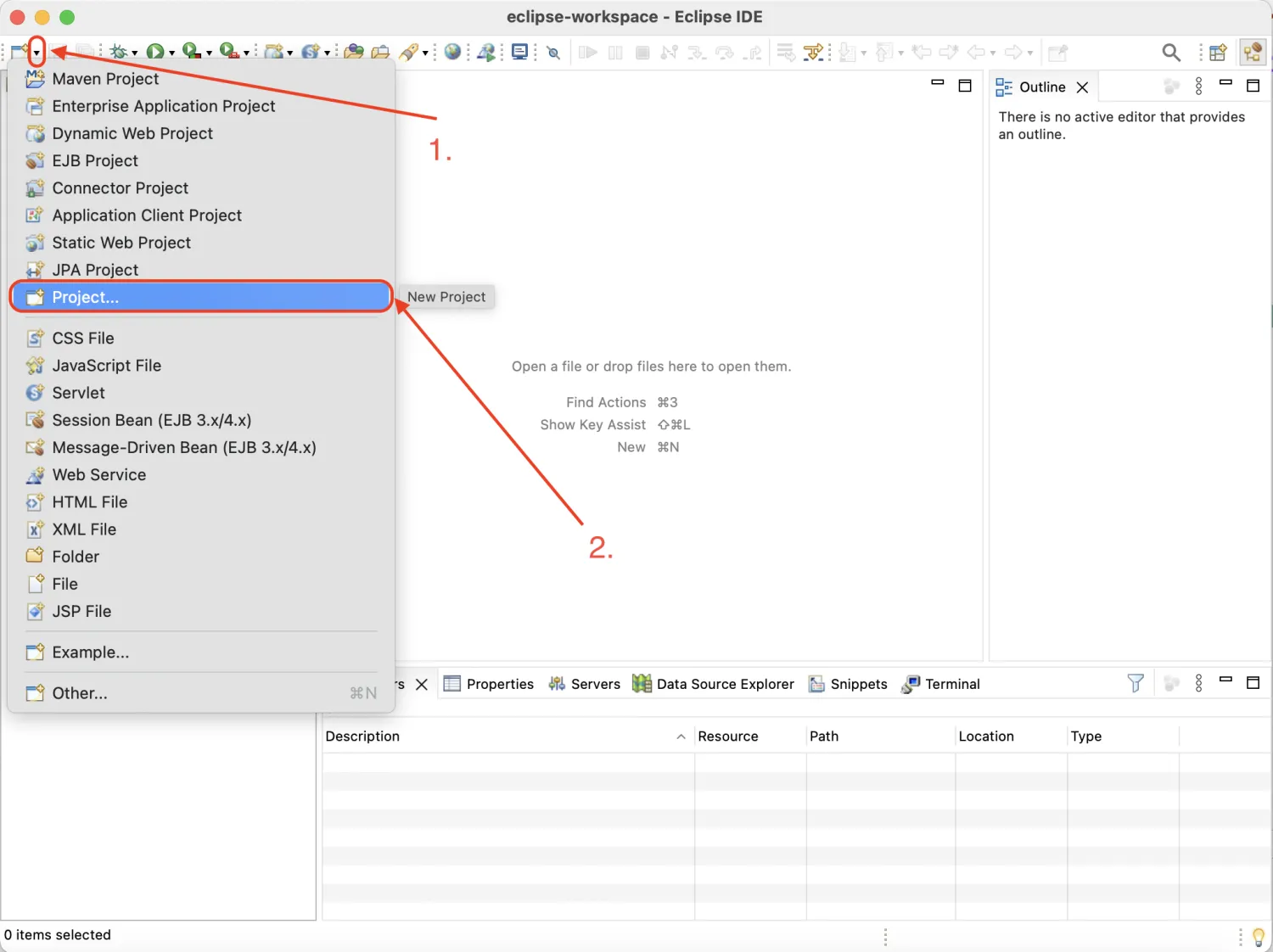Toggle the Skip All Breakpoints icon
The width and height of the screenshot is (1273, 952).
pyautogui.click(x=553, y=53)
